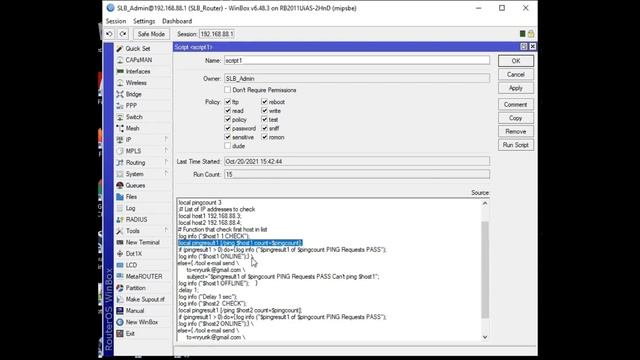Toggle the password policy checkbox
Image resolution: width=640 pixels, height=360 pixels.
[228, 128]
